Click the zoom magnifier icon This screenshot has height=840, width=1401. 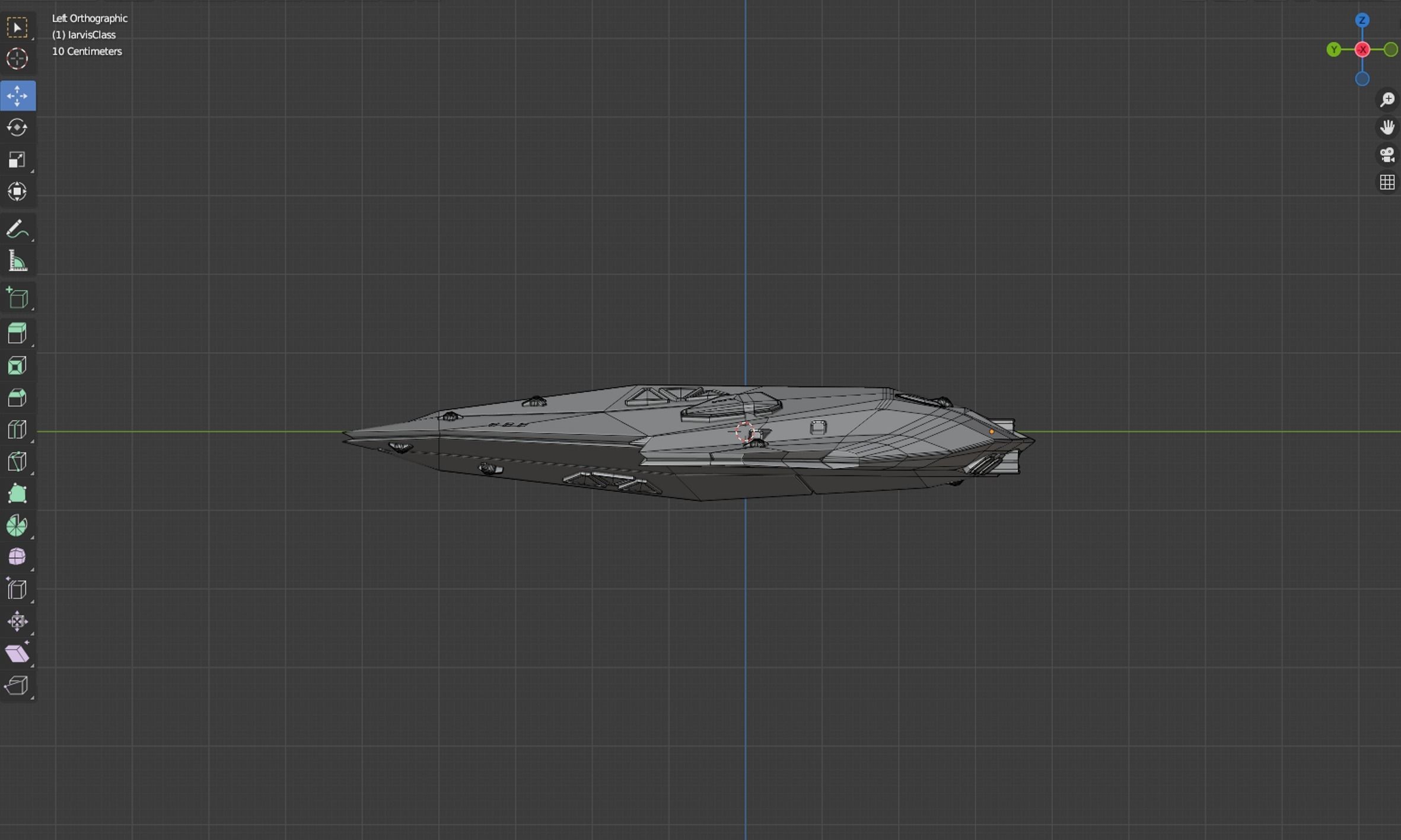click(x=1387, y=99)
